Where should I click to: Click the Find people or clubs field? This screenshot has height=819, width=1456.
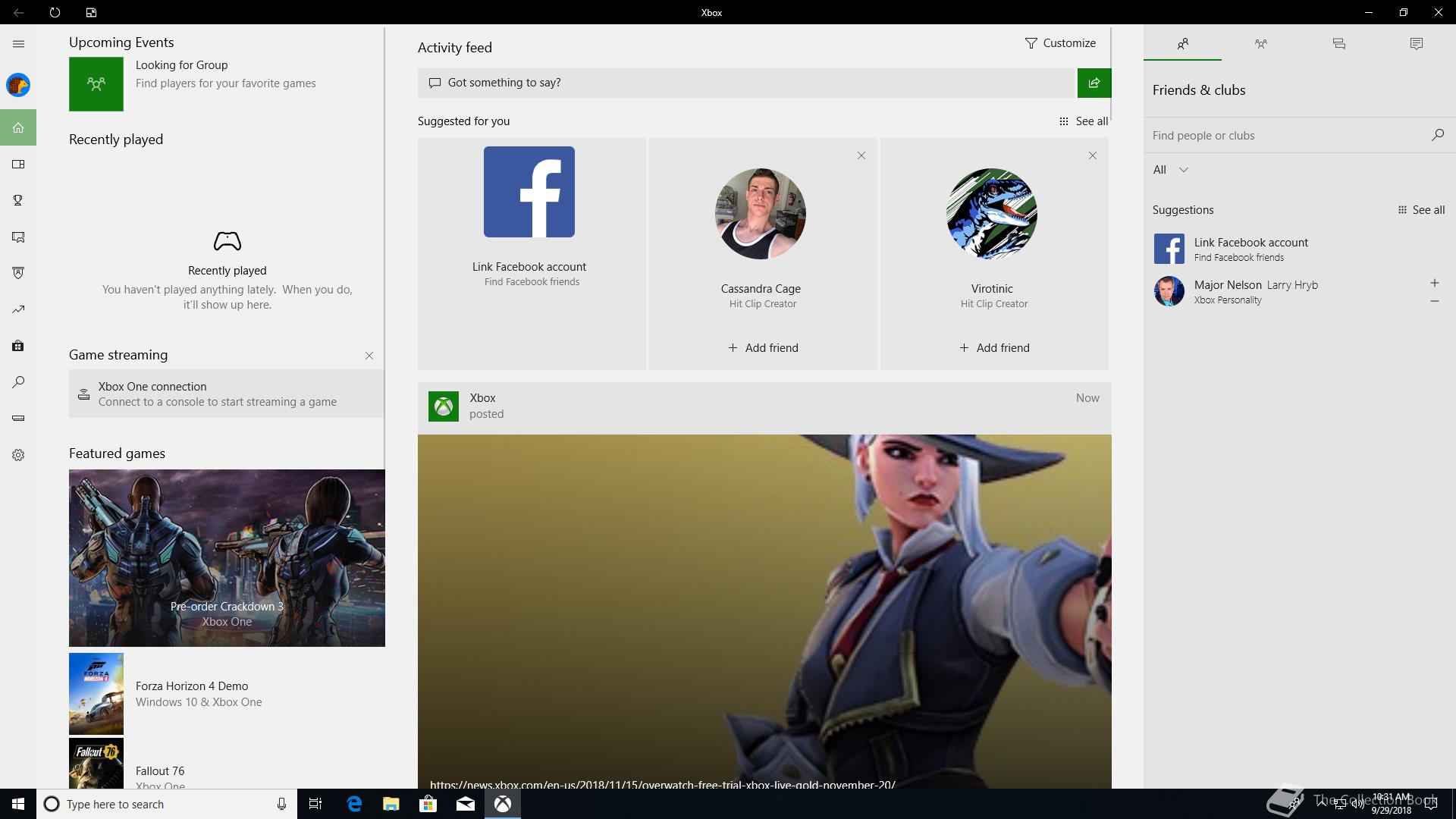coord(1285,135)
